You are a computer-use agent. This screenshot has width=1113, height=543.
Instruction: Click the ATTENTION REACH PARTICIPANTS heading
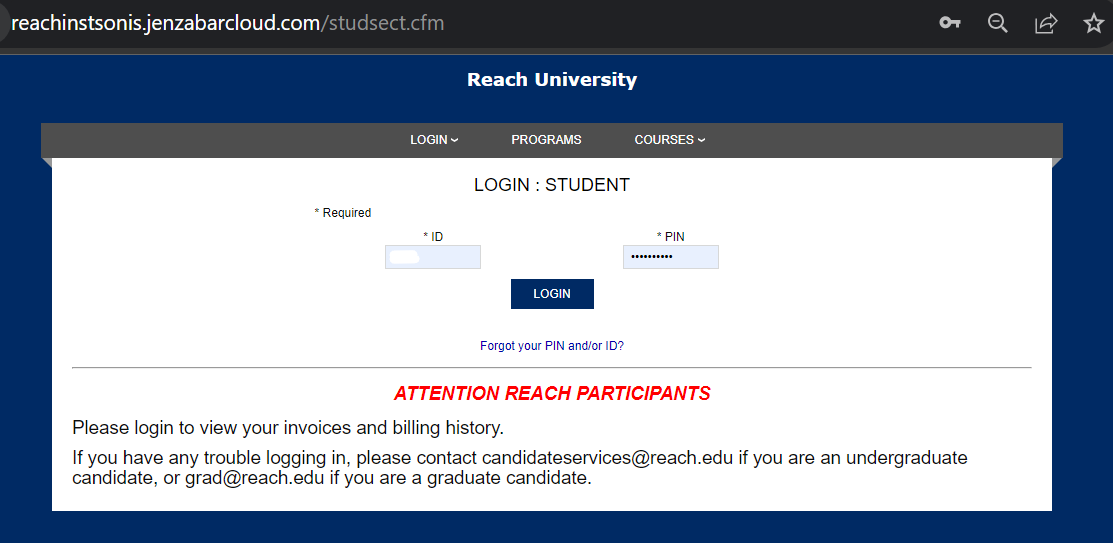[x=552, y=393]
